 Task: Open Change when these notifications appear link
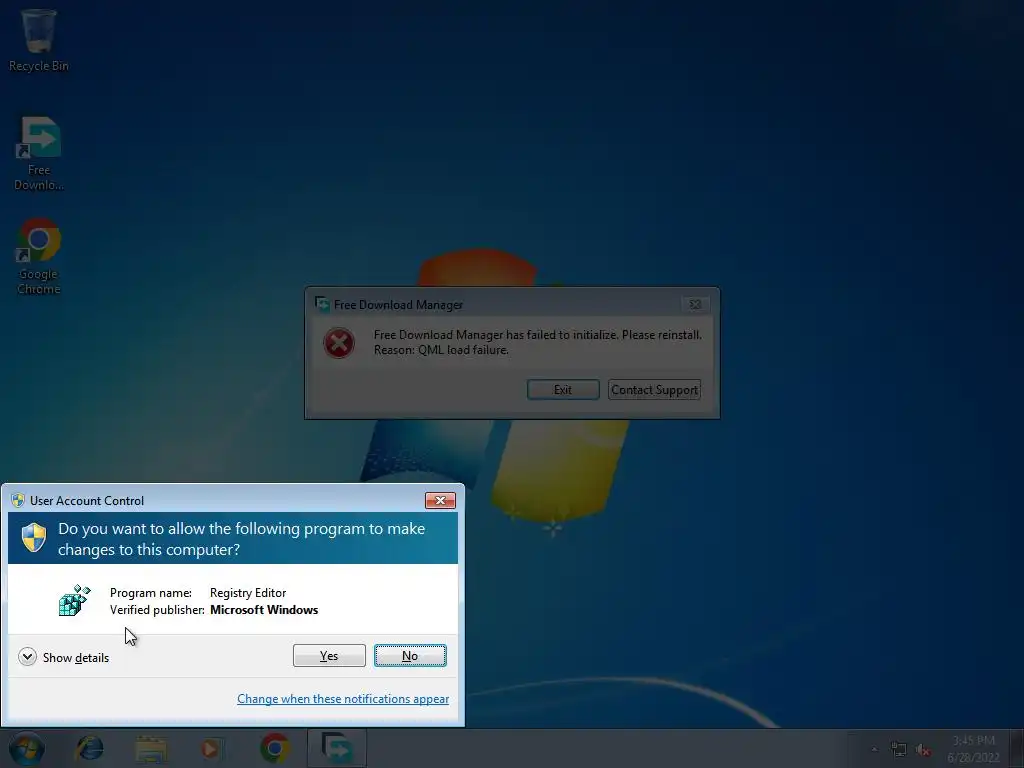pos(343,699)
